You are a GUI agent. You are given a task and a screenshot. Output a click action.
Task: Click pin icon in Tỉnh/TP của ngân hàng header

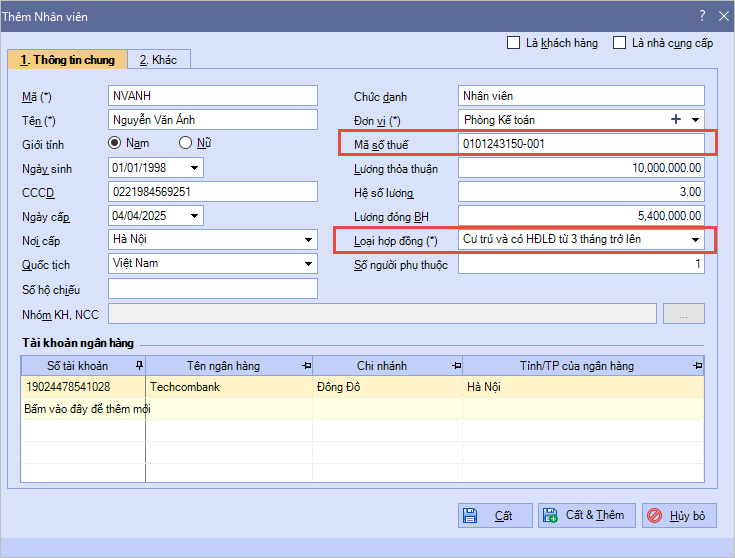(698, 366)
